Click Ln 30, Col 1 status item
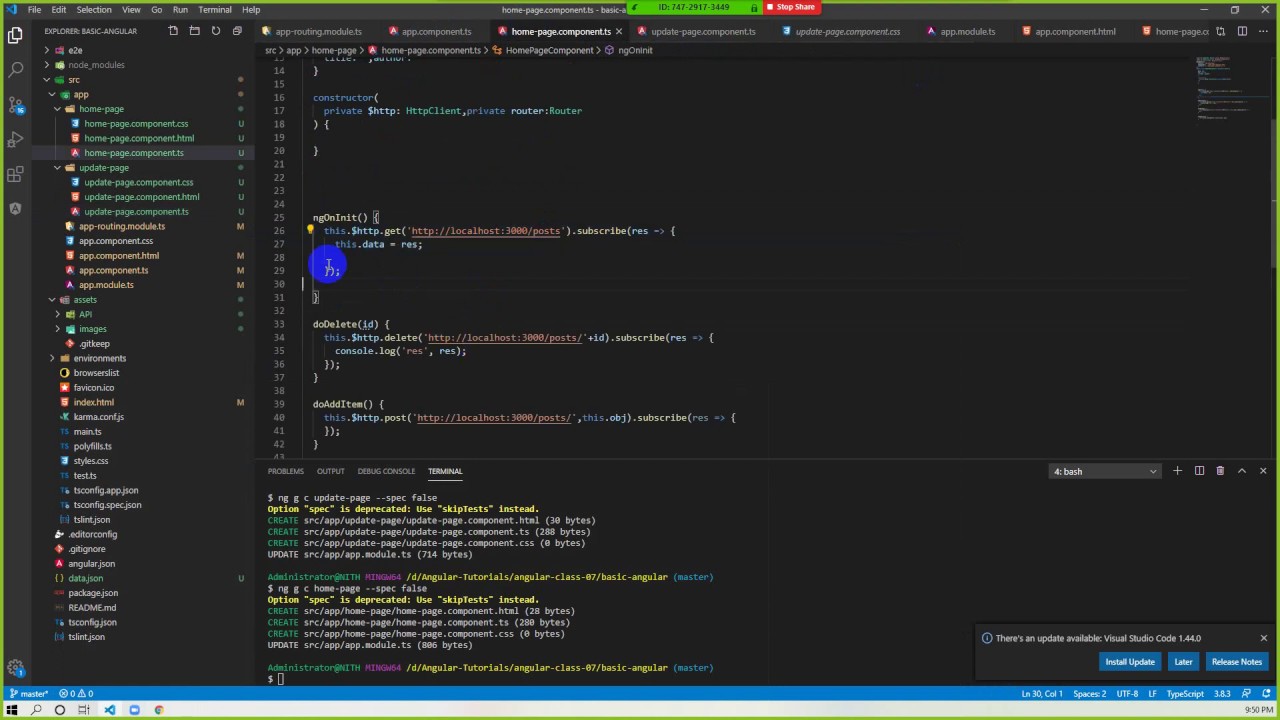The height and width of the screenshot is (720, 1280). [x=1041, y=694]
